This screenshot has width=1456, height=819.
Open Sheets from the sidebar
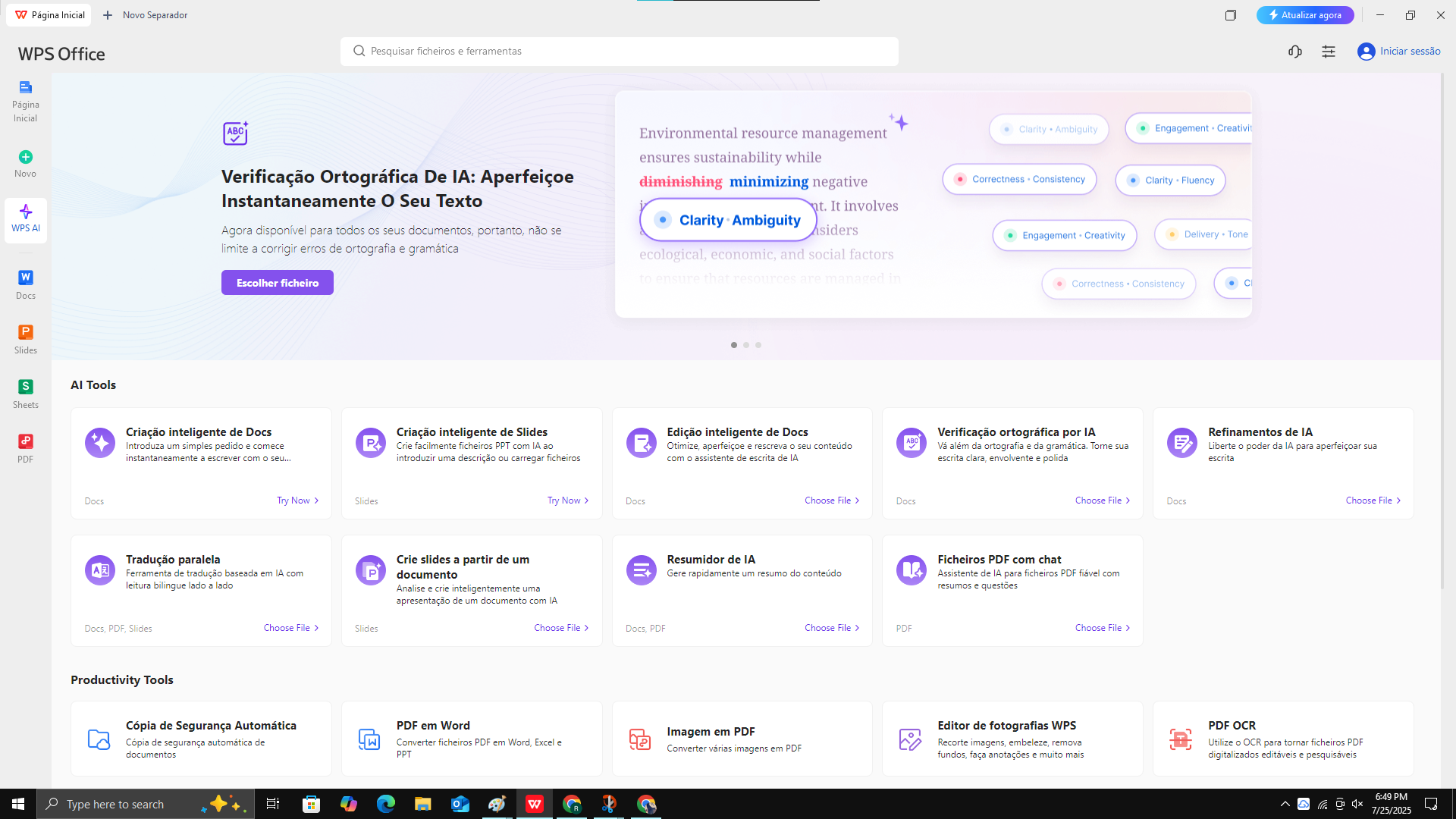coord(25,394)
